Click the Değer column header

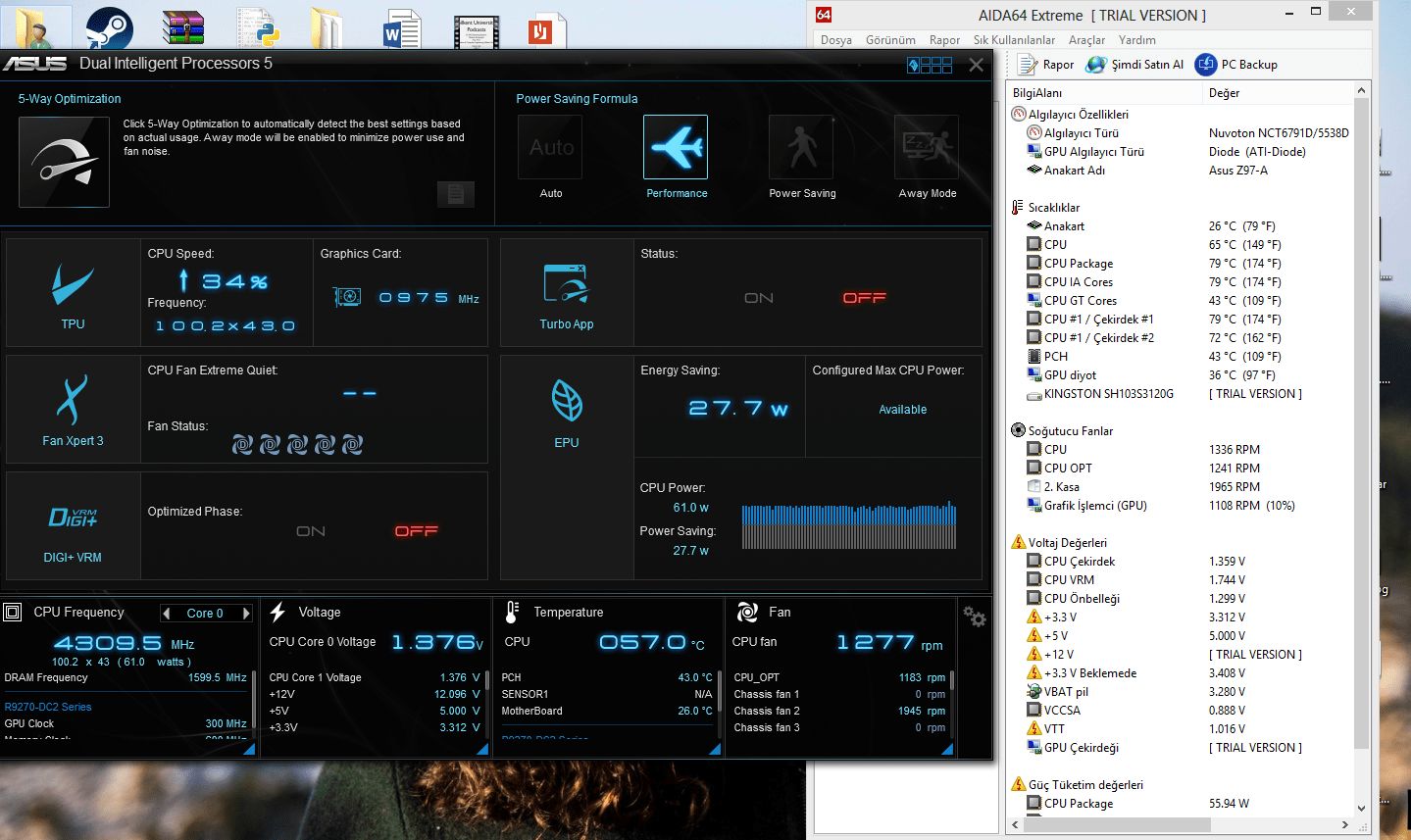1278,93
